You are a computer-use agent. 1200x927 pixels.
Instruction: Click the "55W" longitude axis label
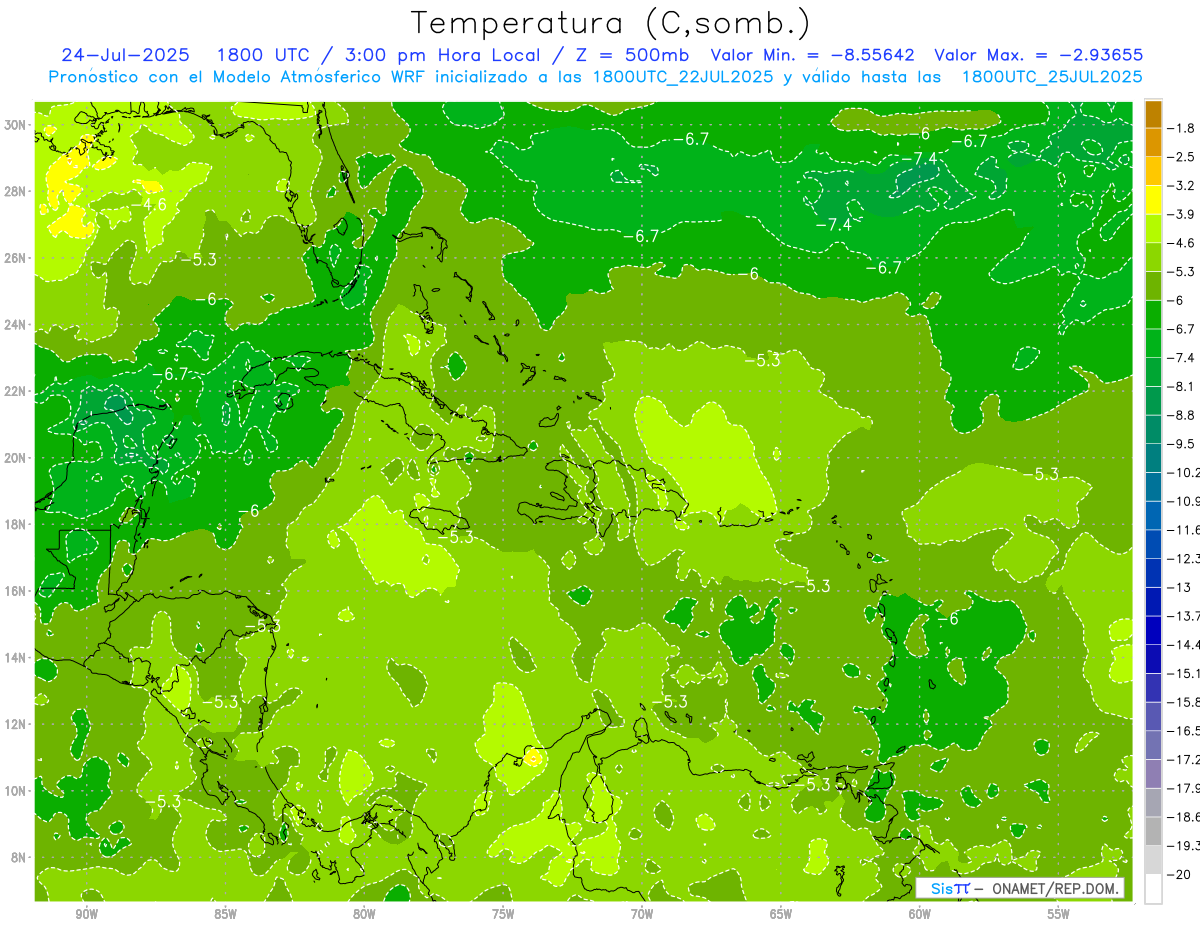tap(1059, 914)
